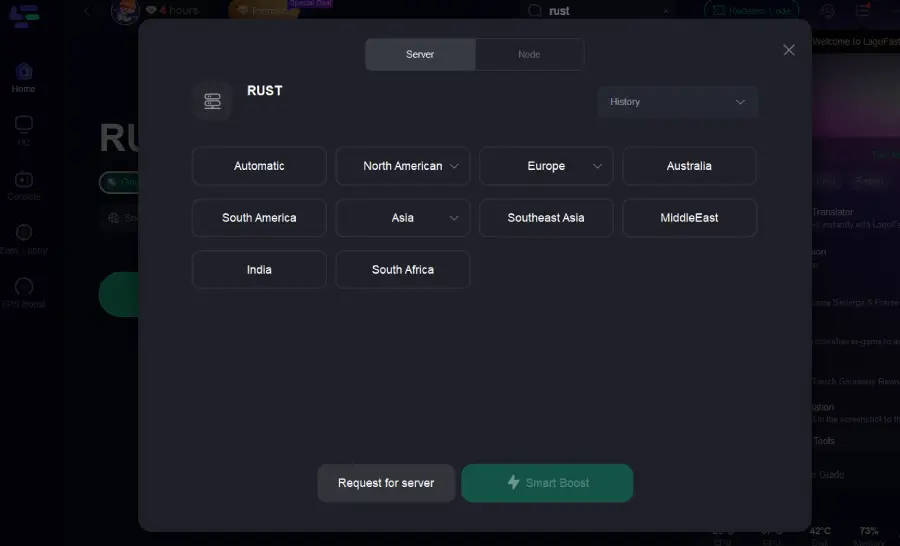The width and height of the screenshot is (900, 546).
Task: Close the server selection dialog
Action: 789,50
